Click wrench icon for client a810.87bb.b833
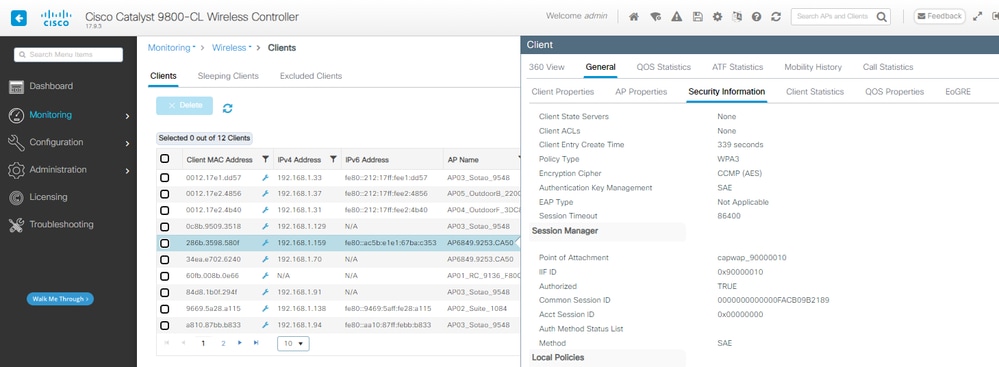 click(x=265, y=325)
